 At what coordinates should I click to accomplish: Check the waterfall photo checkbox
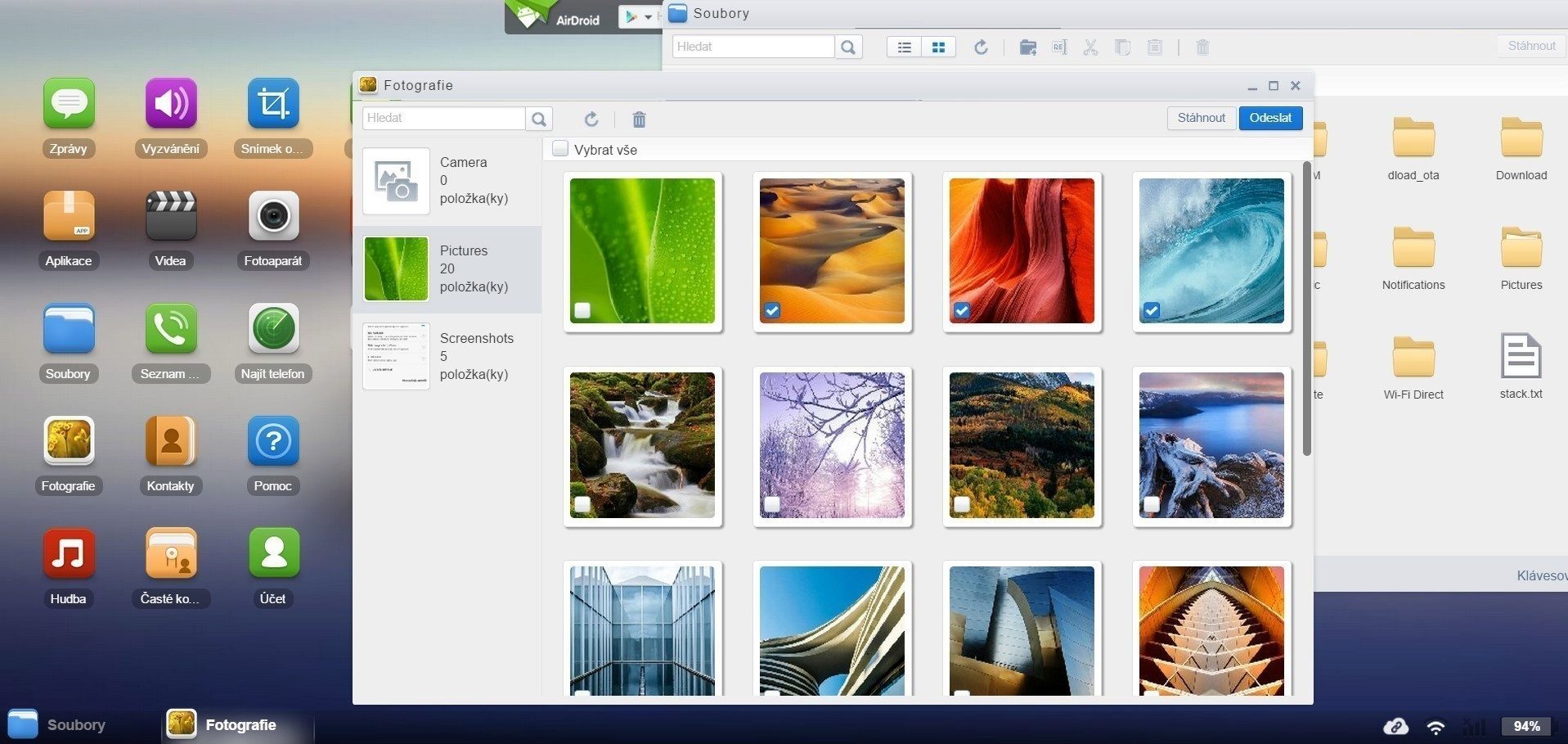(582, 504)
